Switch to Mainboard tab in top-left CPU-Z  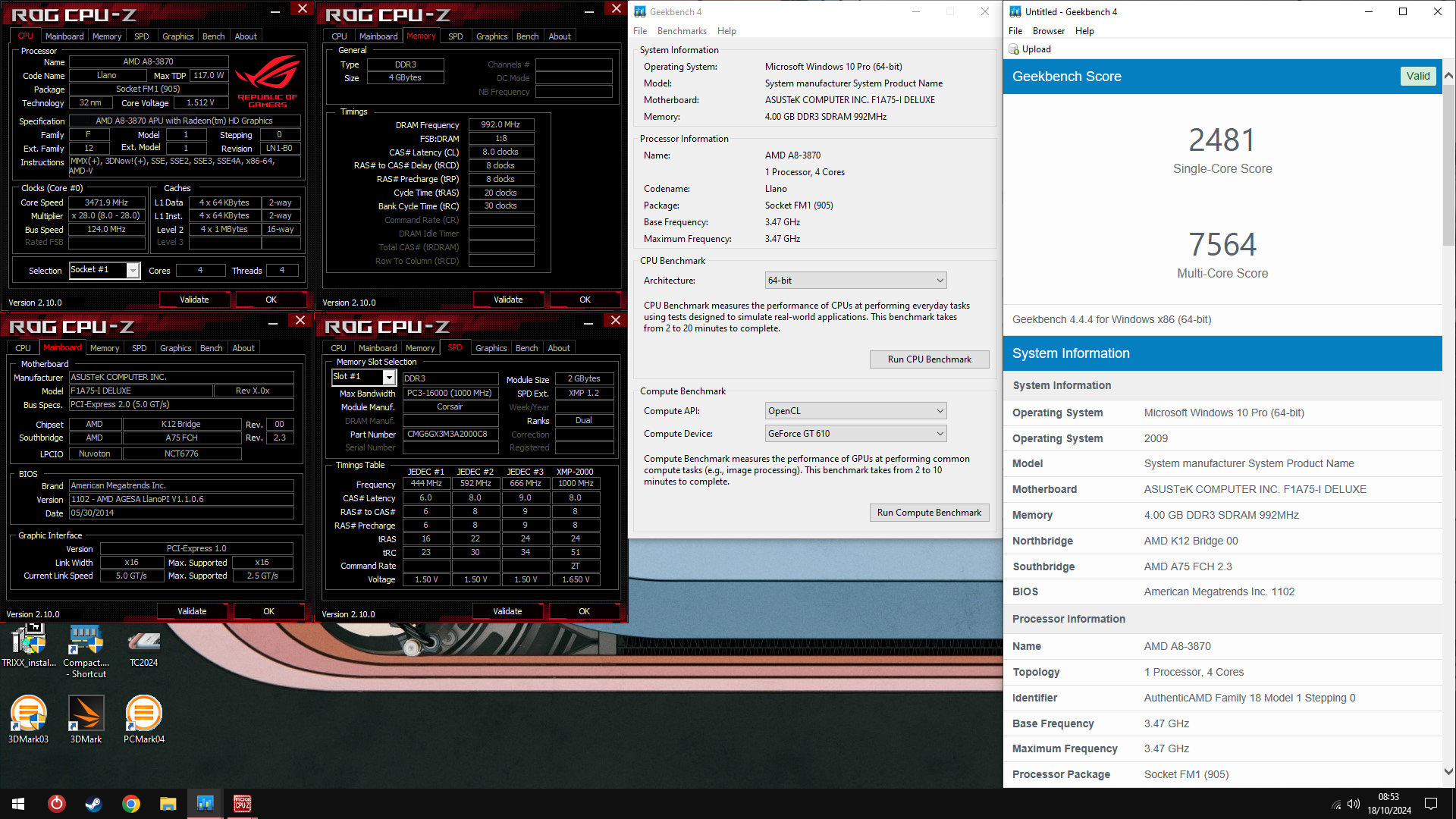64,36
